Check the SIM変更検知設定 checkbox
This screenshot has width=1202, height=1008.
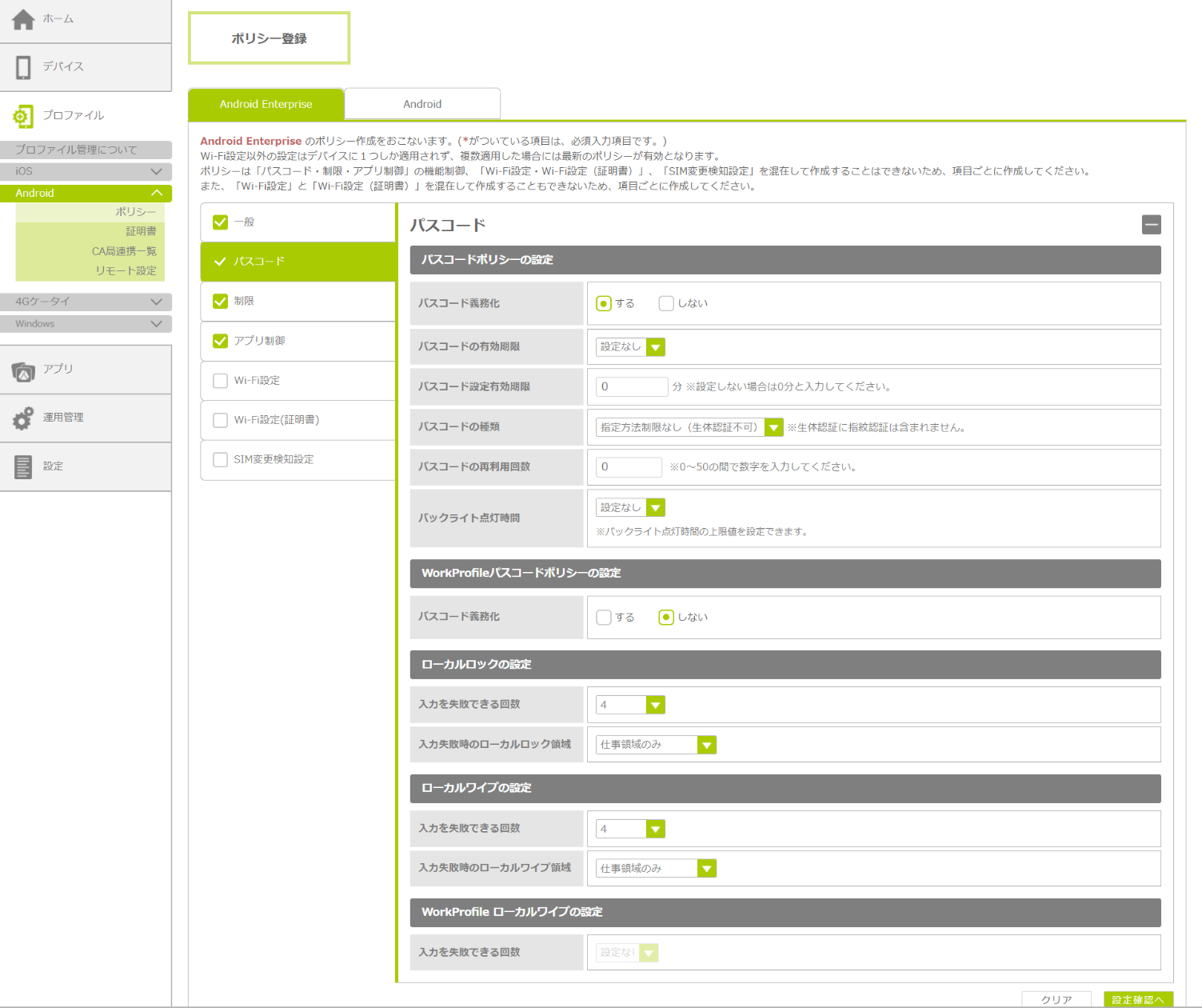tap(221, 460)
